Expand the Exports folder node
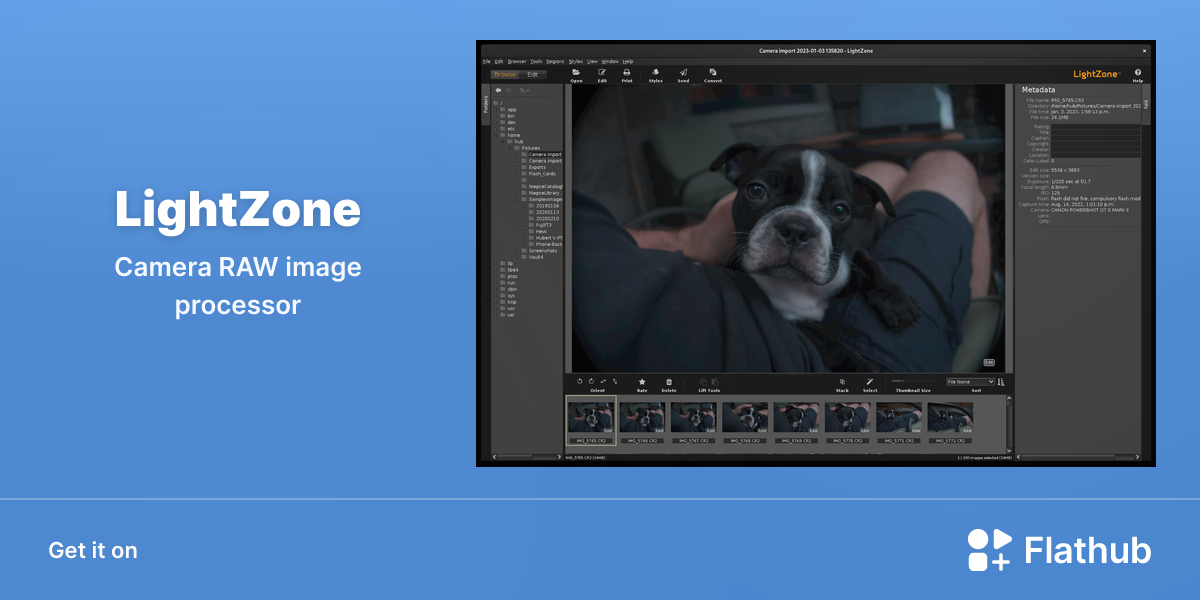The width and height of the screenshot is (1200, 600). (x=518, y=167)
